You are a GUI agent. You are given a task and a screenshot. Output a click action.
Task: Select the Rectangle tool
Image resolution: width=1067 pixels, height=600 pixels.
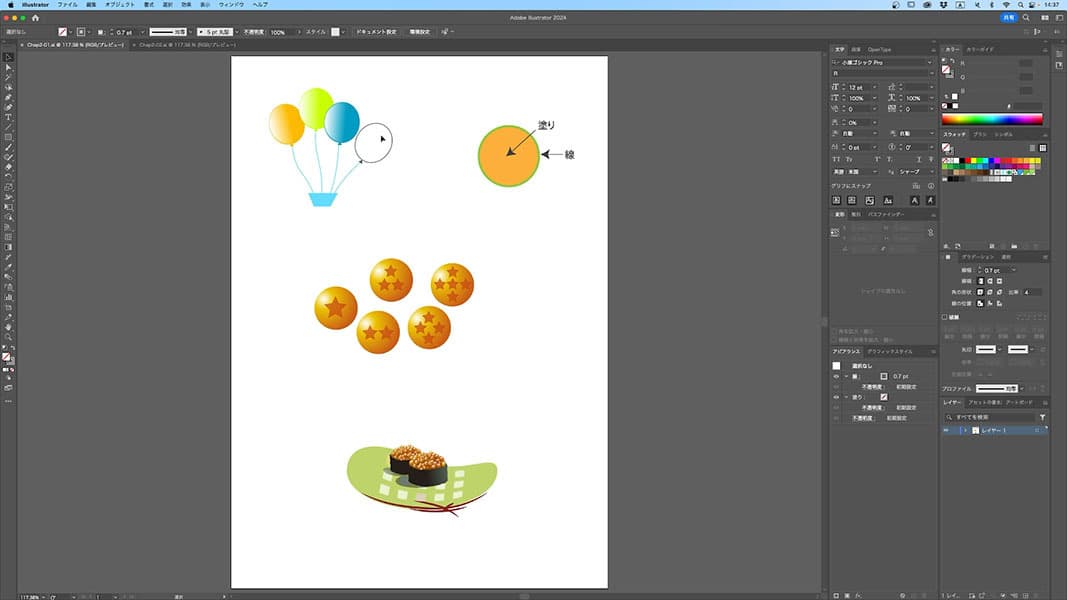tap(8, 137)
